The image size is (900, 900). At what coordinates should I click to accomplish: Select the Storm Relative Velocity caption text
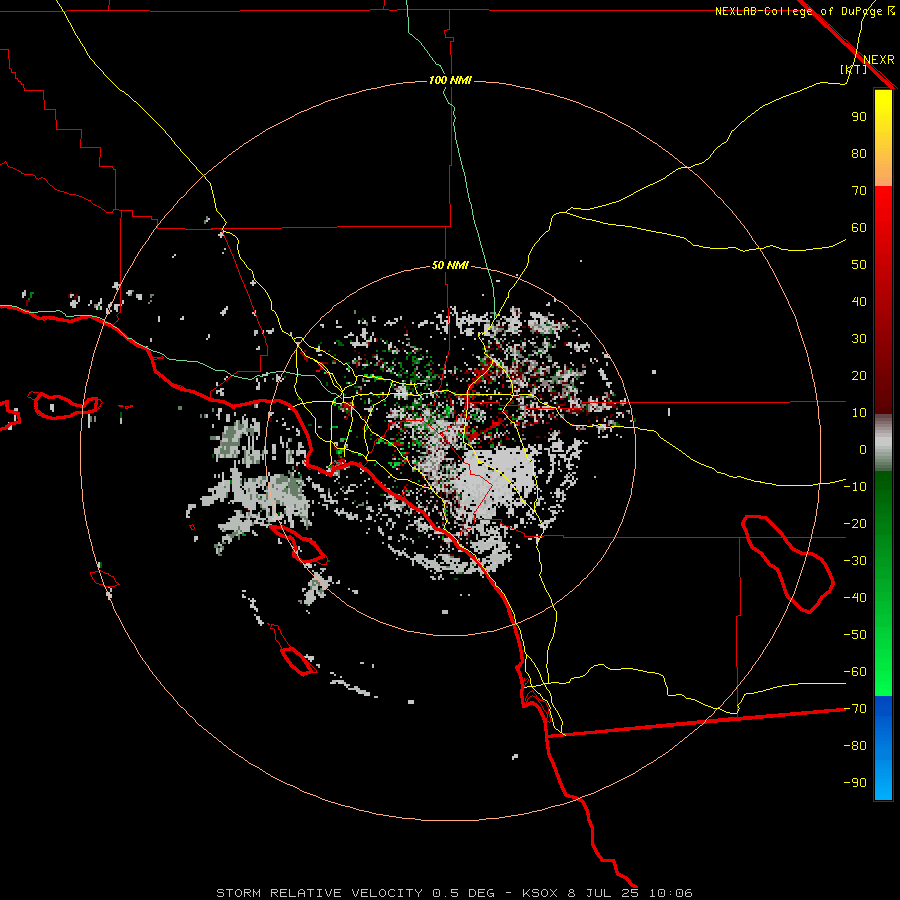coord(454,893)
